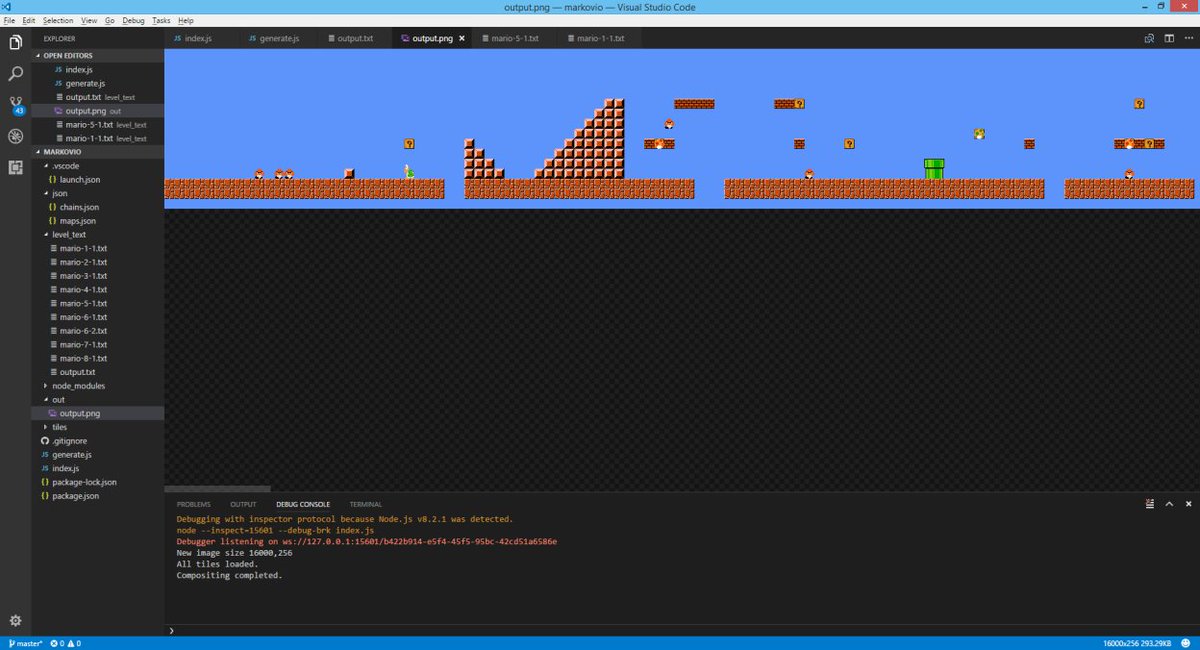Close the bottom panel
Screen dimensions: 1200x650
tap(1188, 505)
